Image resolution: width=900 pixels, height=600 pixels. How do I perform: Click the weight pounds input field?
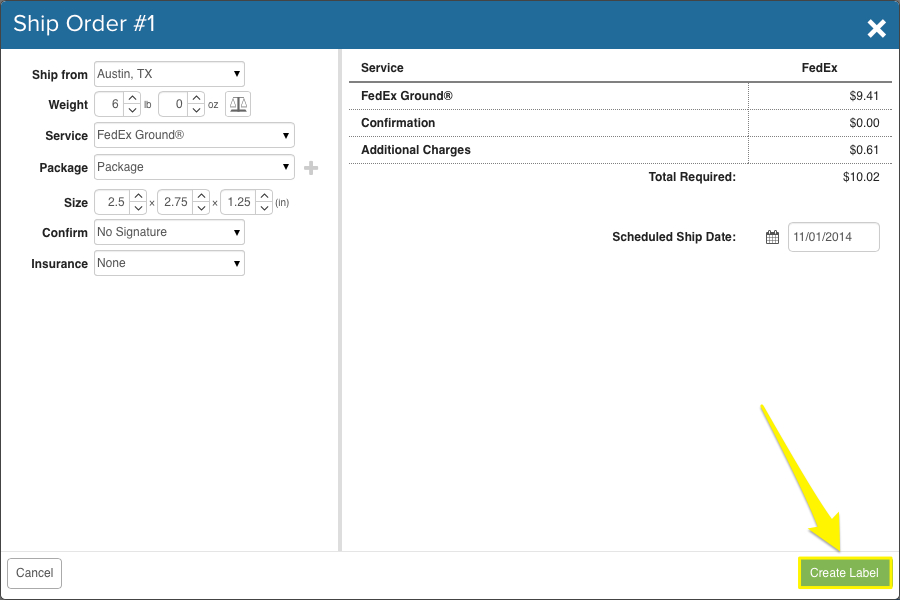[109, 104]
